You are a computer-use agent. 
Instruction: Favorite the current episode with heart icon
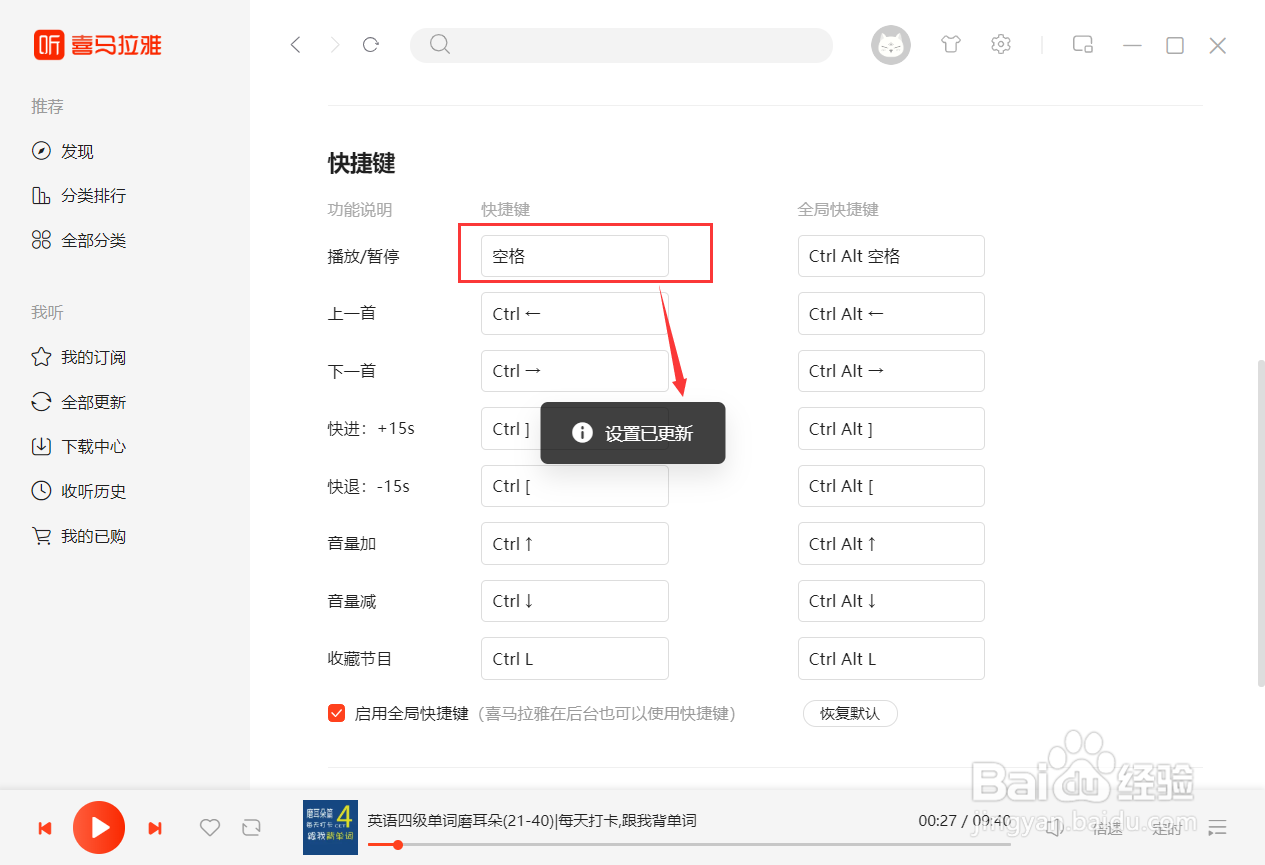(209, 828)
